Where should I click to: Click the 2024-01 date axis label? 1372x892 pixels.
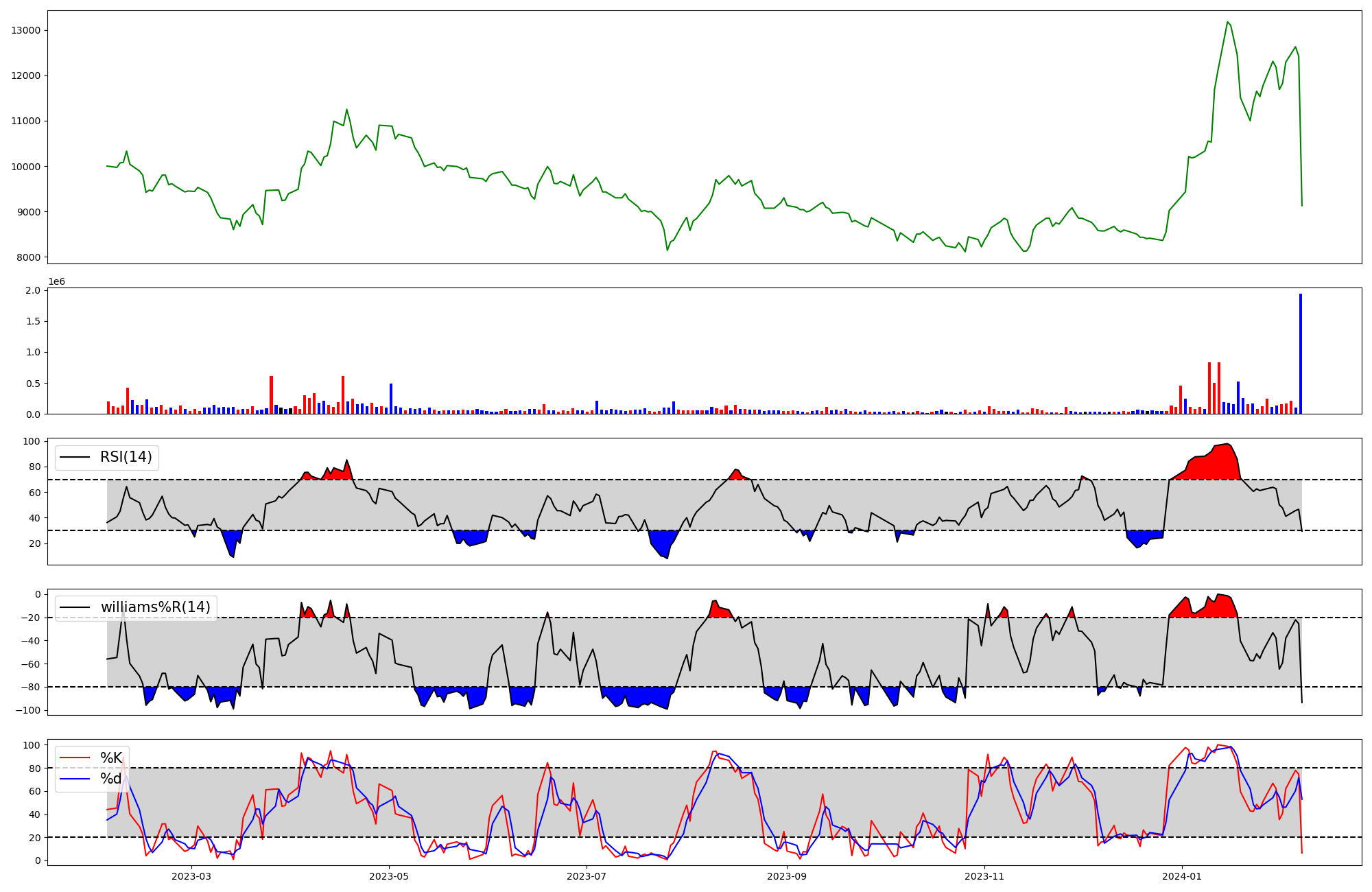(1182, 876)
